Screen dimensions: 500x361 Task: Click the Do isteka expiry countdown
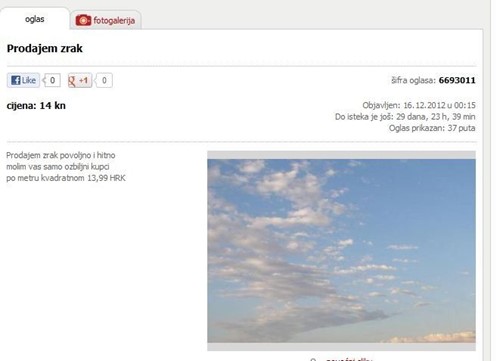tap(405, 117)
